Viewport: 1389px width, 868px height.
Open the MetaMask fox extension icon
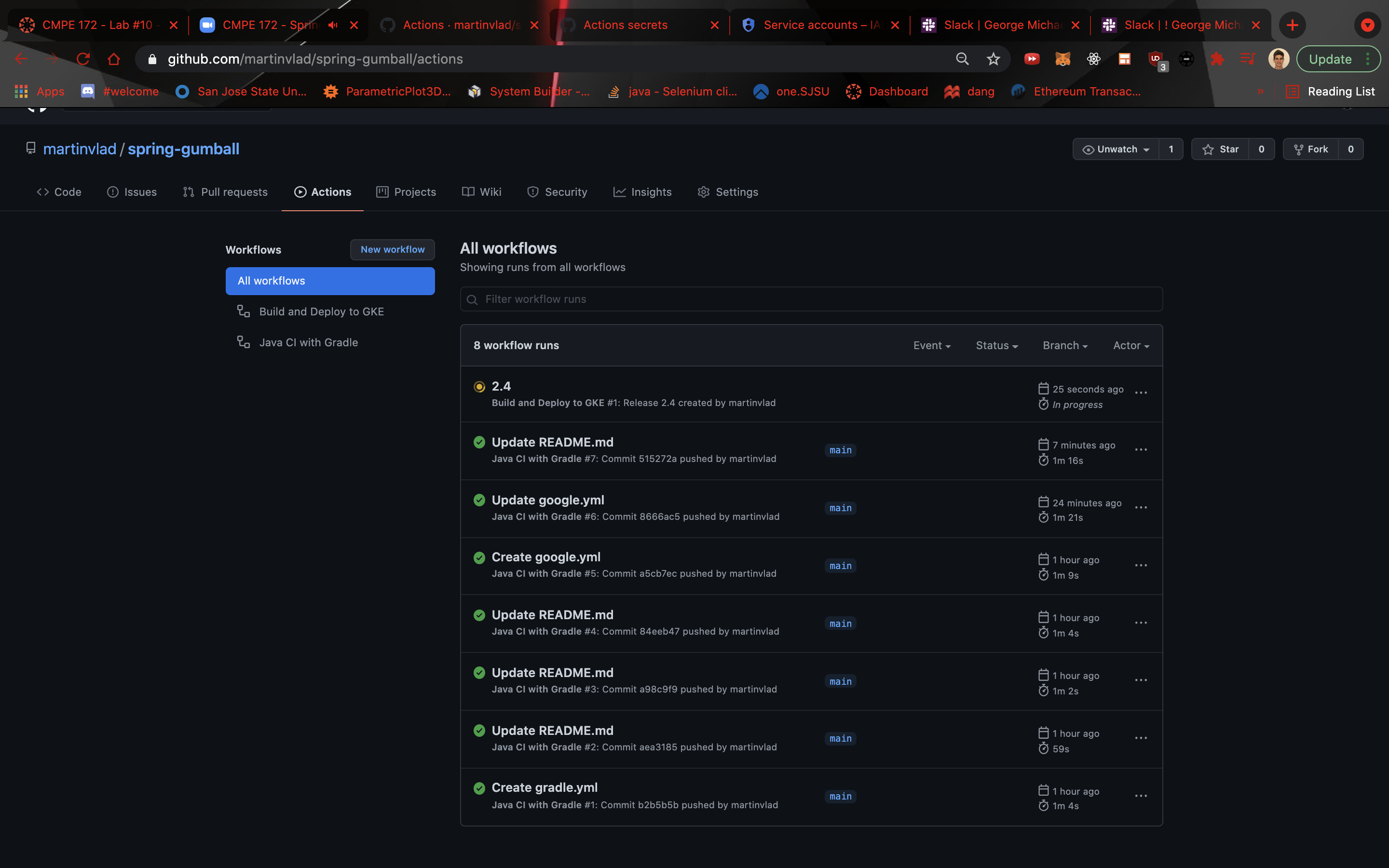click(x=1062, y=58)
